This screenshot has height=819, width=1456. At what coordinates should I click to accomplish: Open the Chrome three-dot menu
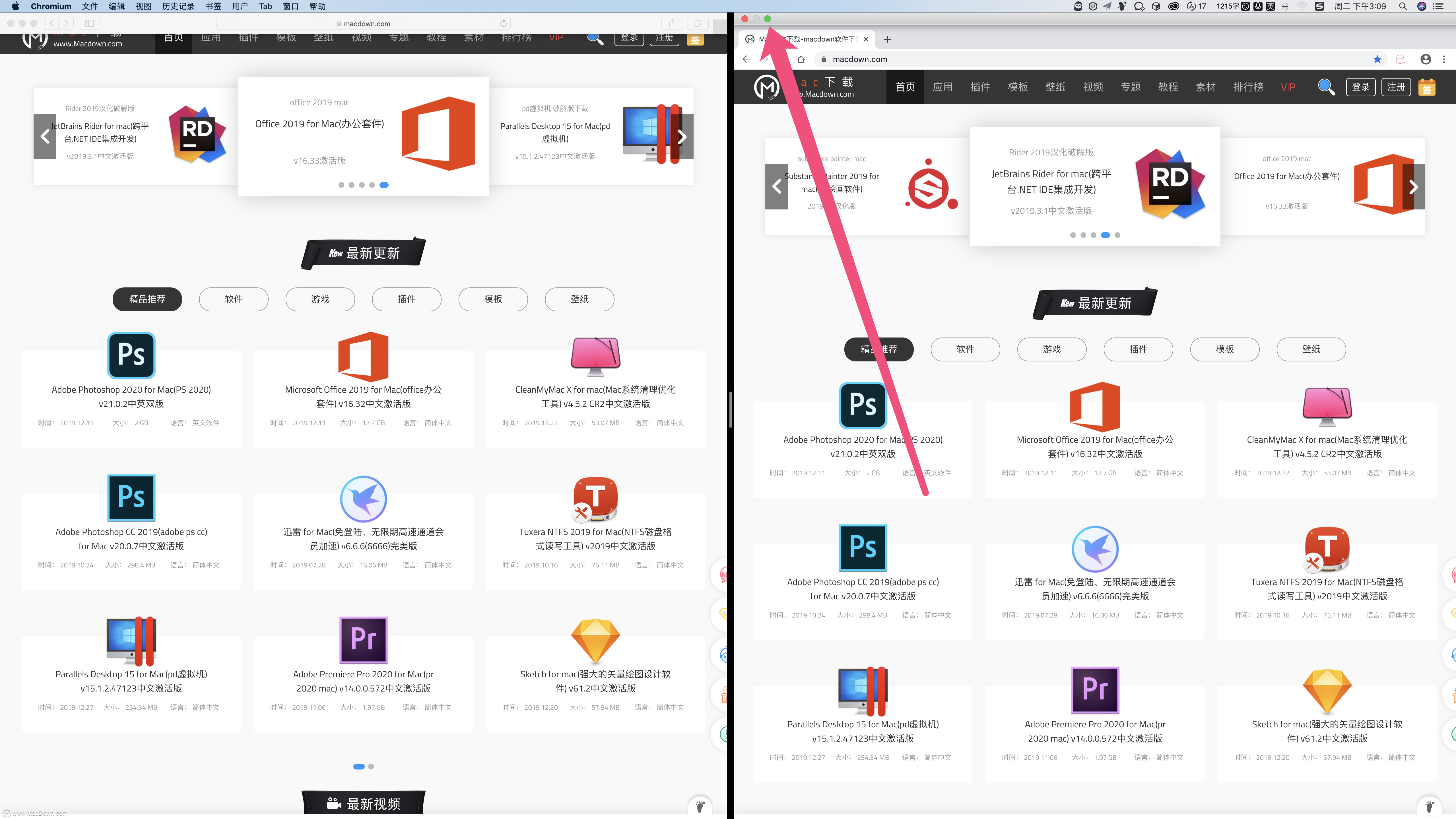1444,59
